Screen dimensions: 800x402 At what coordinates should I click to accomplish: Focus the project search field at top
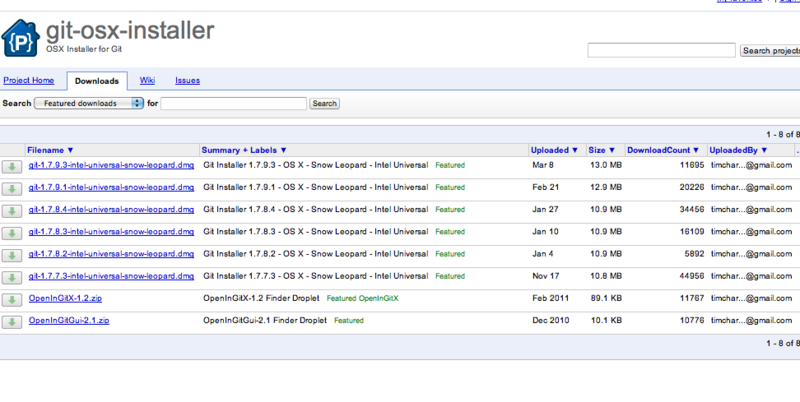click(x=661, y=50)
